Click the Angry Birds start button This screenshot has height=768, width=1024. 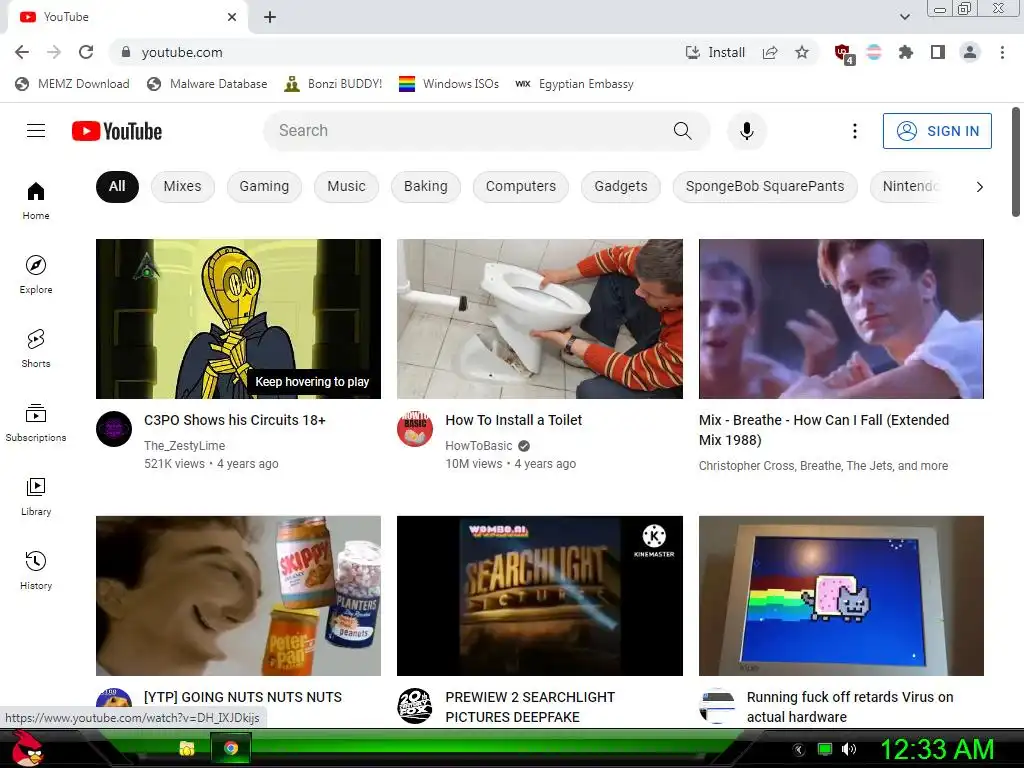pos(27,748)
